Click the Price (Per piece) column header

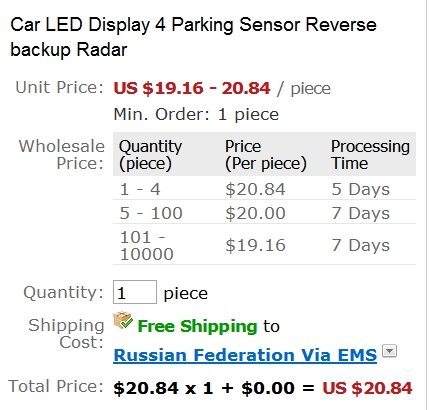(266, 155)
